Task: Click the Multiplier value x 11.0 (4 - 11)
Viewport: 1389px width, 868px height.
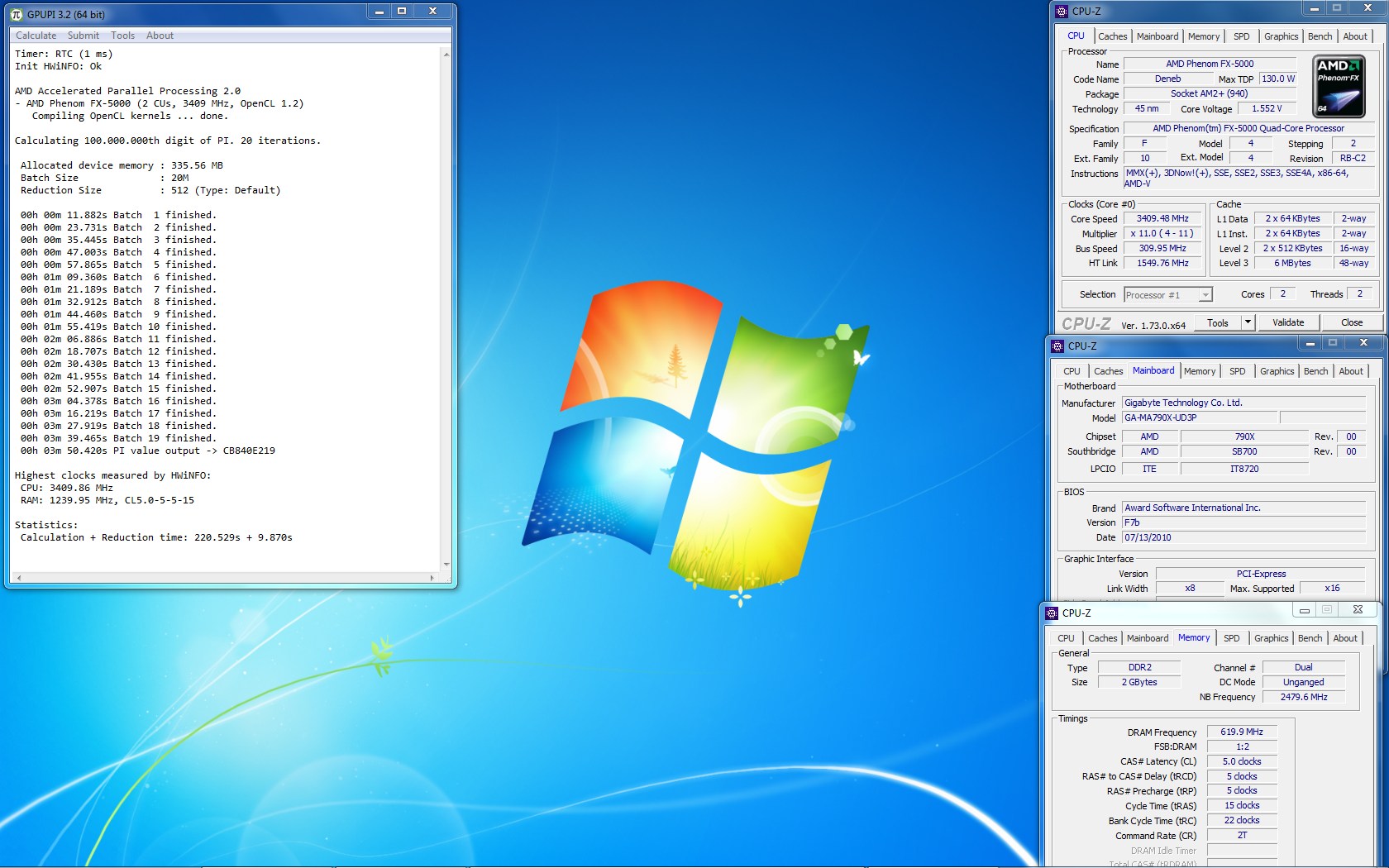Action: (1162, 234)
